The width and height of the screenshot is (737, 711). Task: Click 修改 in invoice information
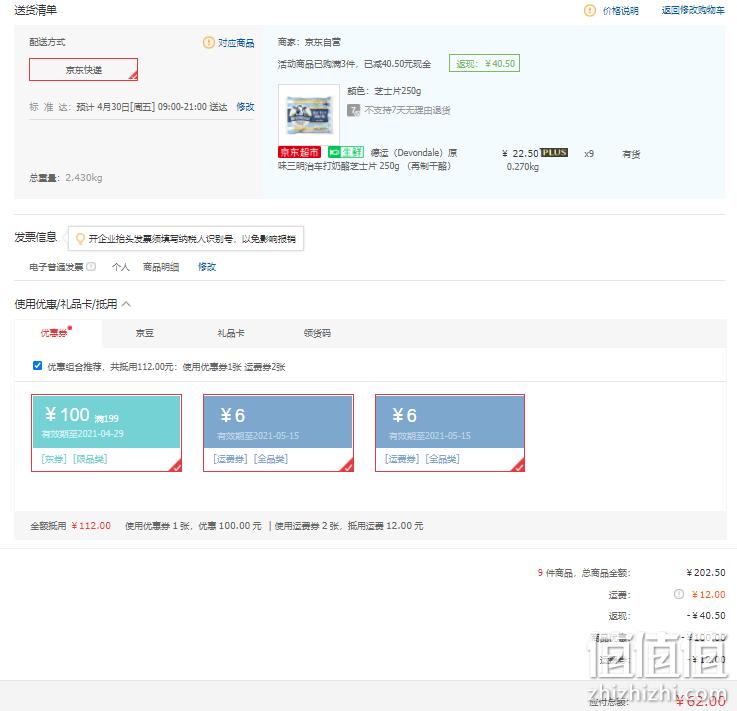point(207,267)
